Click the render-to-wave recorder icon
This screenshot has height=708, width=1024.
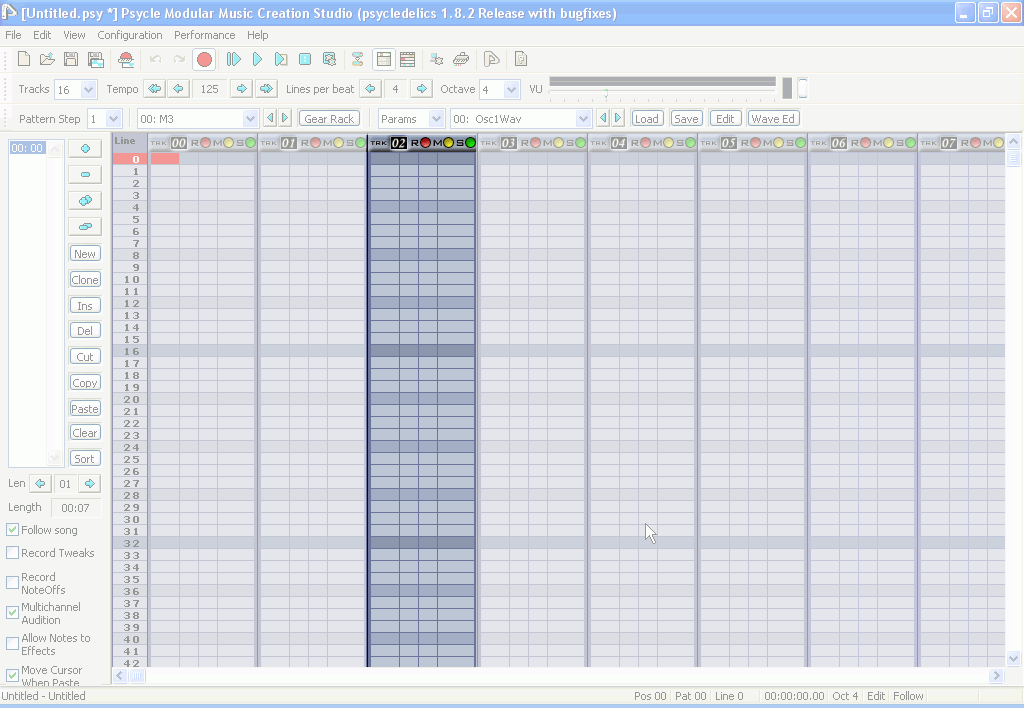(126, 59)
